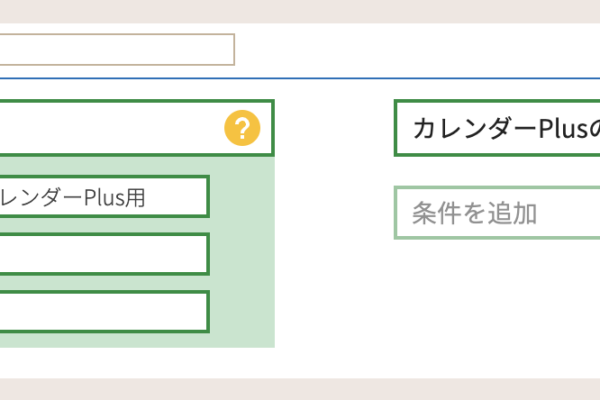
Task: Open the カレンダーPlusの selector on the right
Action: (x=498, y=128)
